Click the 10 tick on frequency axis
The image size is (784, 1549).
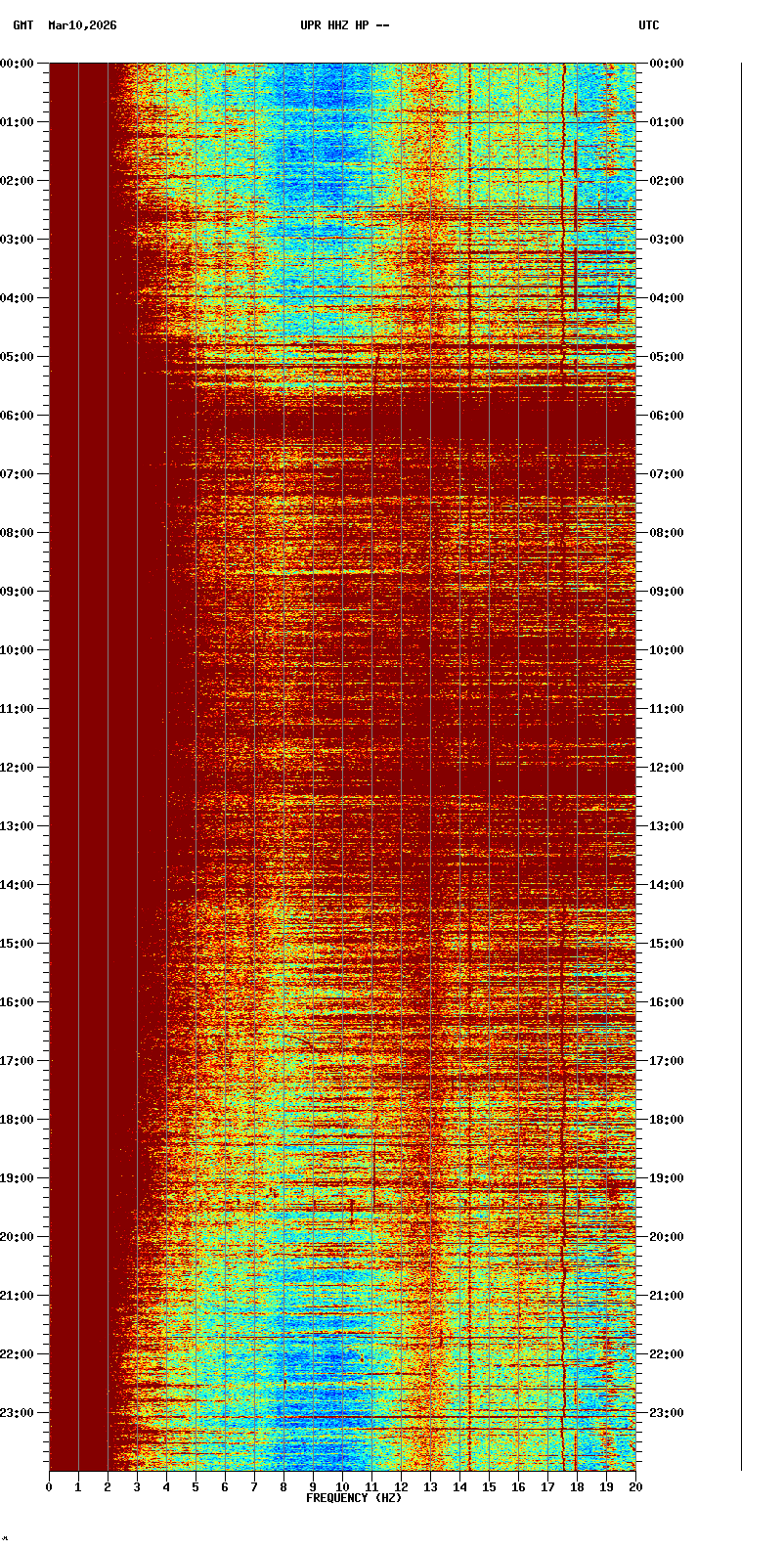(342, 1487)
